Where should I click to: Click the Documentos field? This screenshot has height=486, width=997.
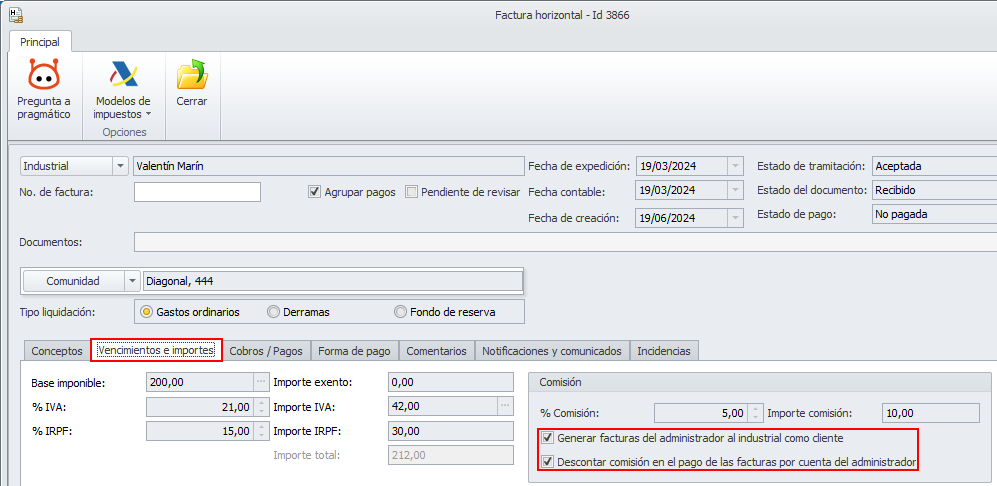pyautogui.click(x=565, y=242)
